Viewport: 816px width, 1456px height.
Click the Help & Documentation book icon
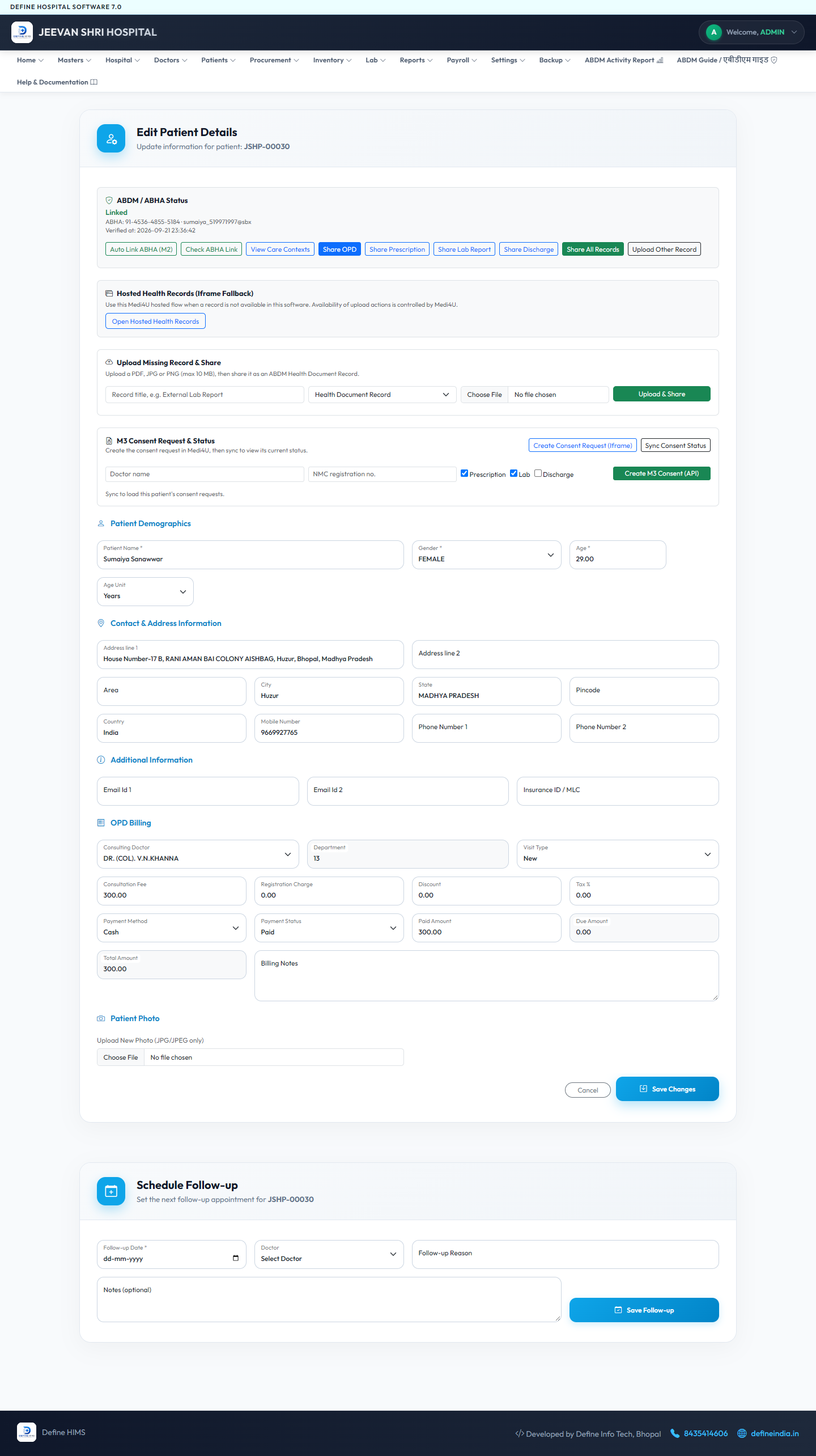[94, 82]
